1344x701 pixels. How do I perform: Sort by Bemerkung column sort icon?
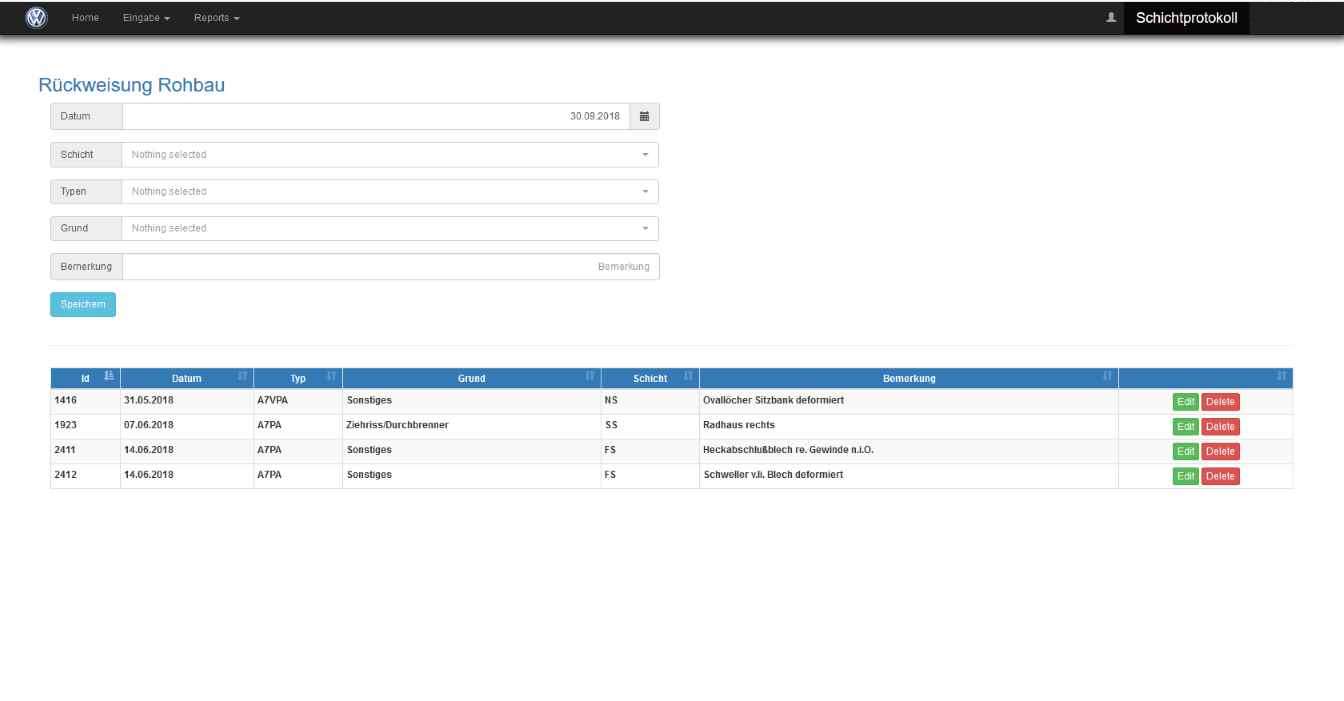(x=1107, y=377)
